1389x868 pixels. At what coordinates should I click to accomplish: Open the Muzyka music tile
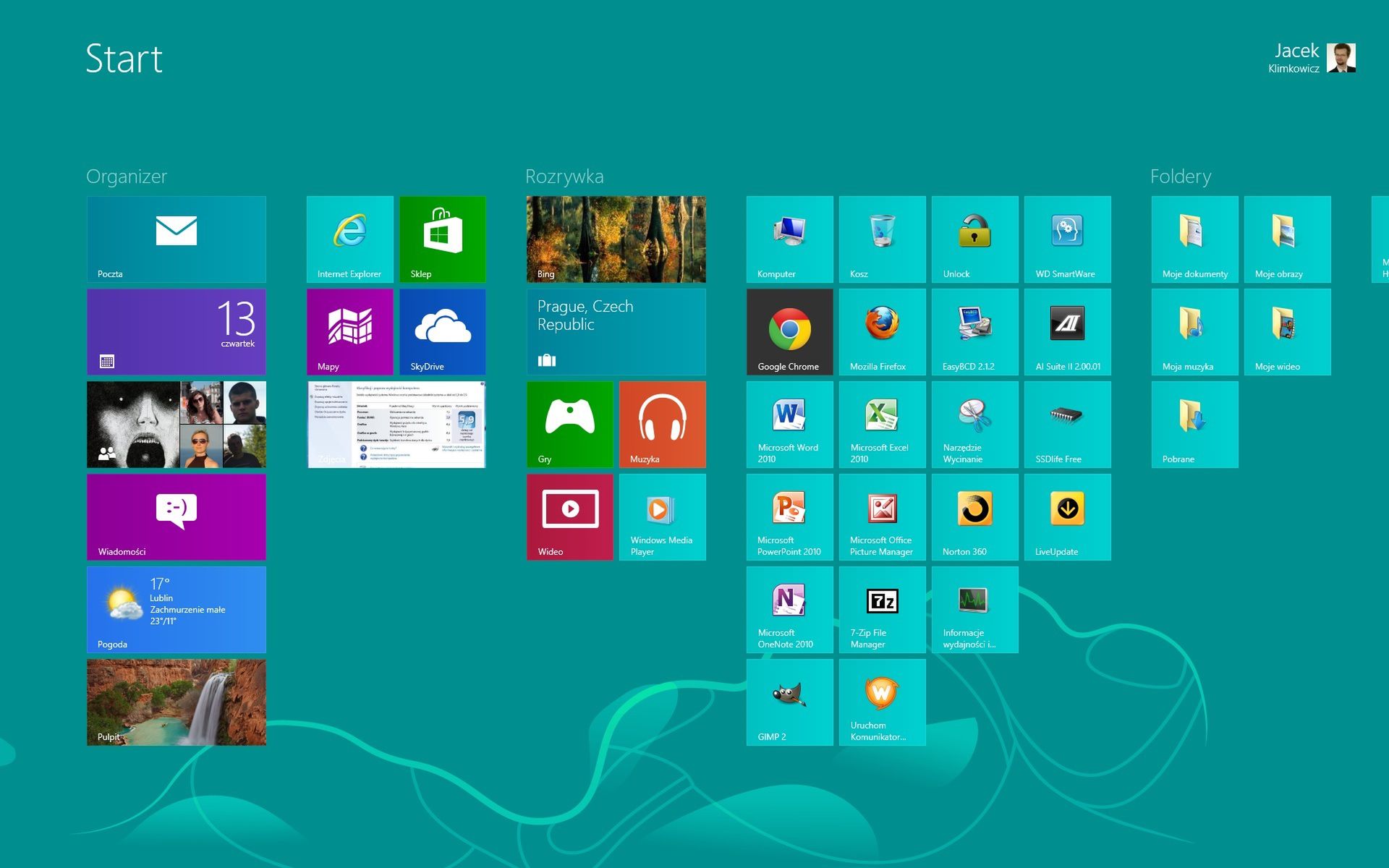click(x=663, y=425)
